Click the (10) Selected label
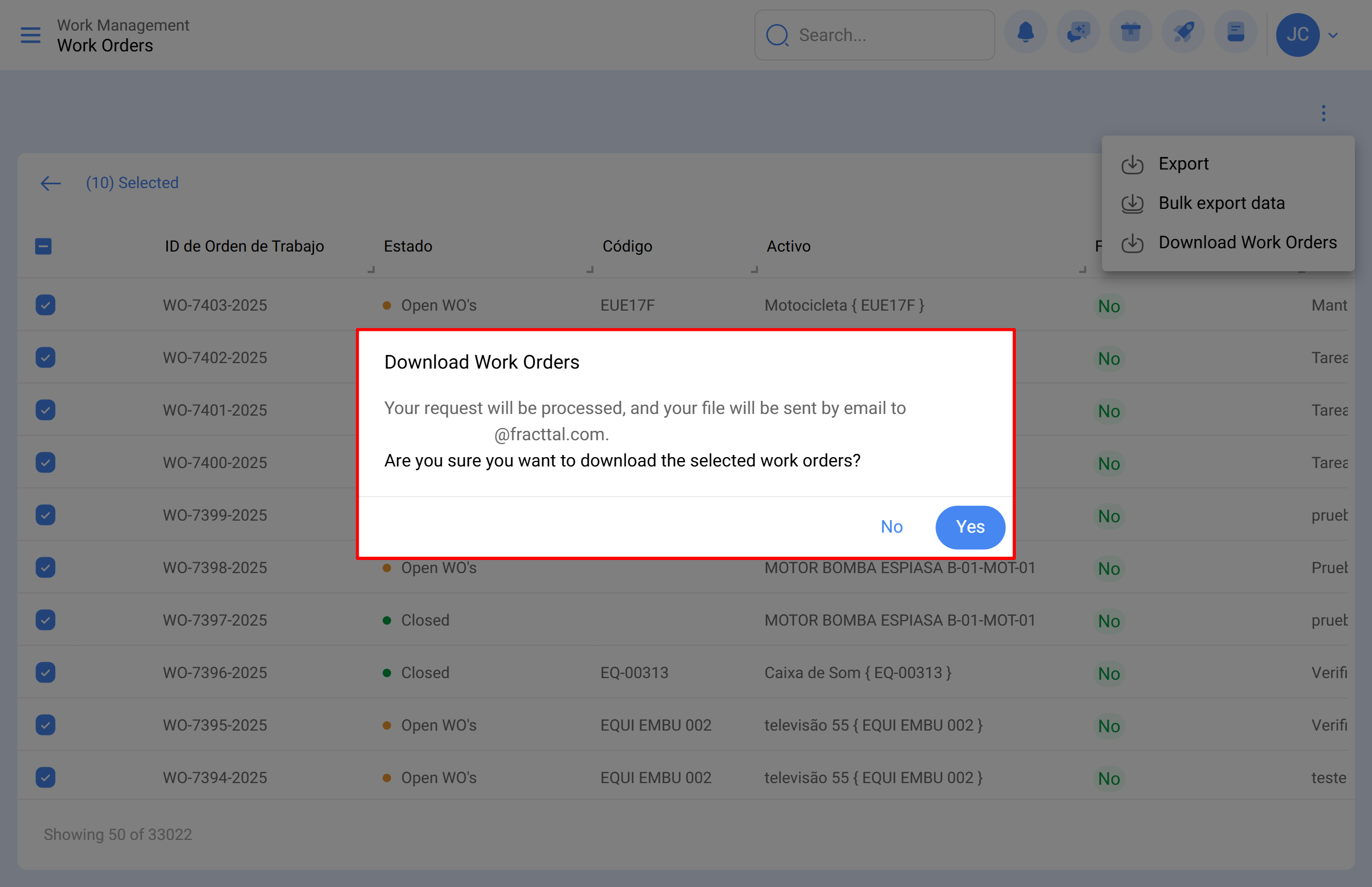The width and height of the screenshot is (1372, 887). point(132,183)
